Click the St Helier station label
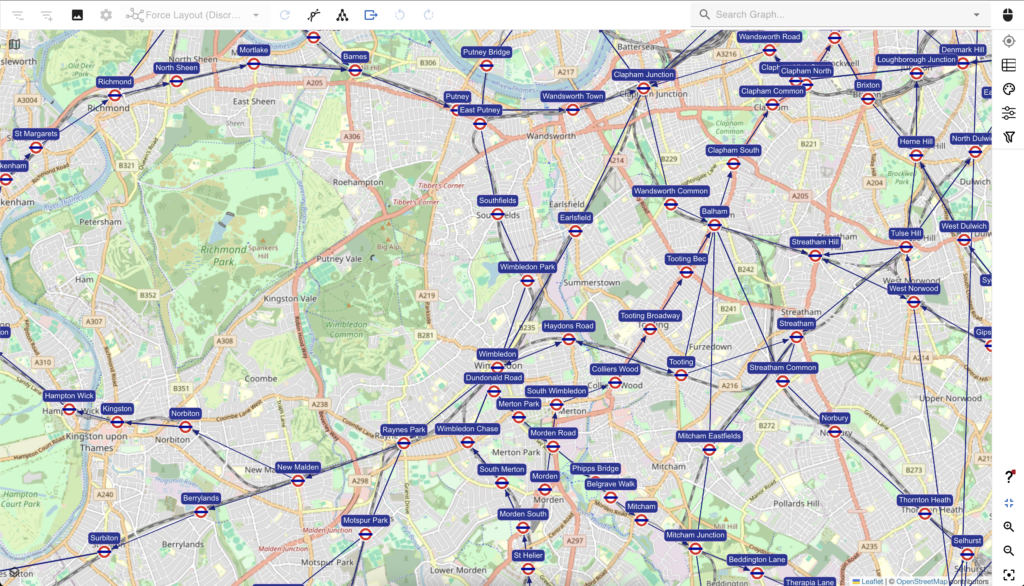This screenshot has width=1024, height=586. [x=528, y=555]
